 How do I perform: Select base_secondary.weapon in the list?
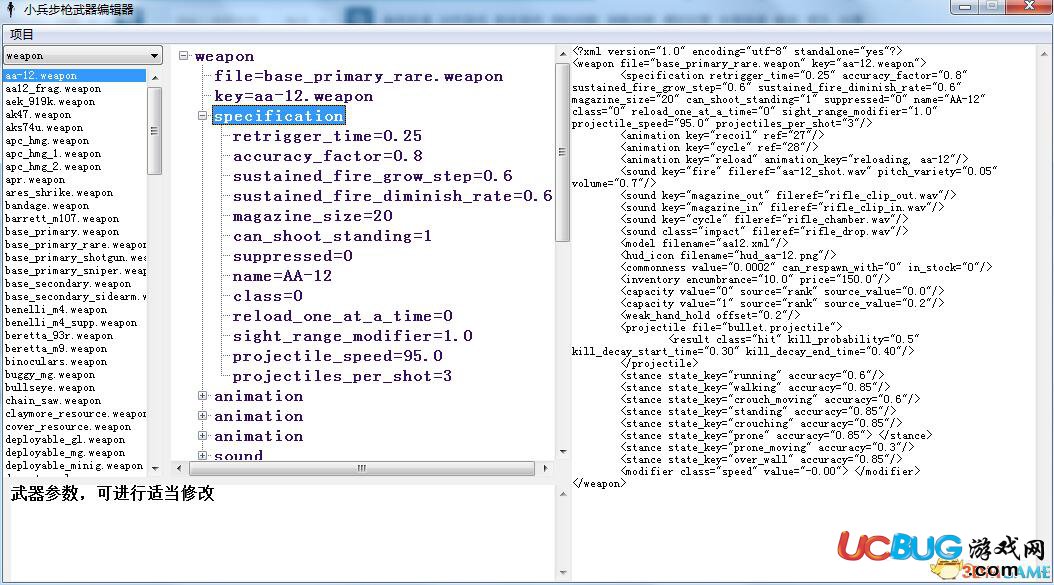(x=68, y=284)
